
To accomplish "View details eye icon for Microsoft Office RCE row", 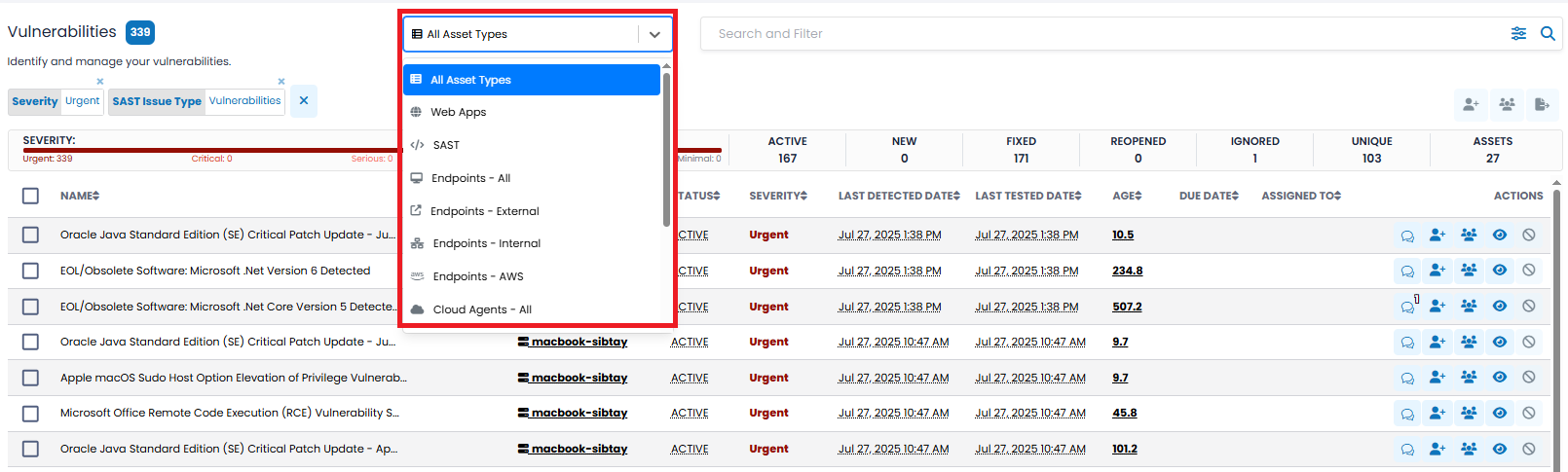I will 1500,413.
